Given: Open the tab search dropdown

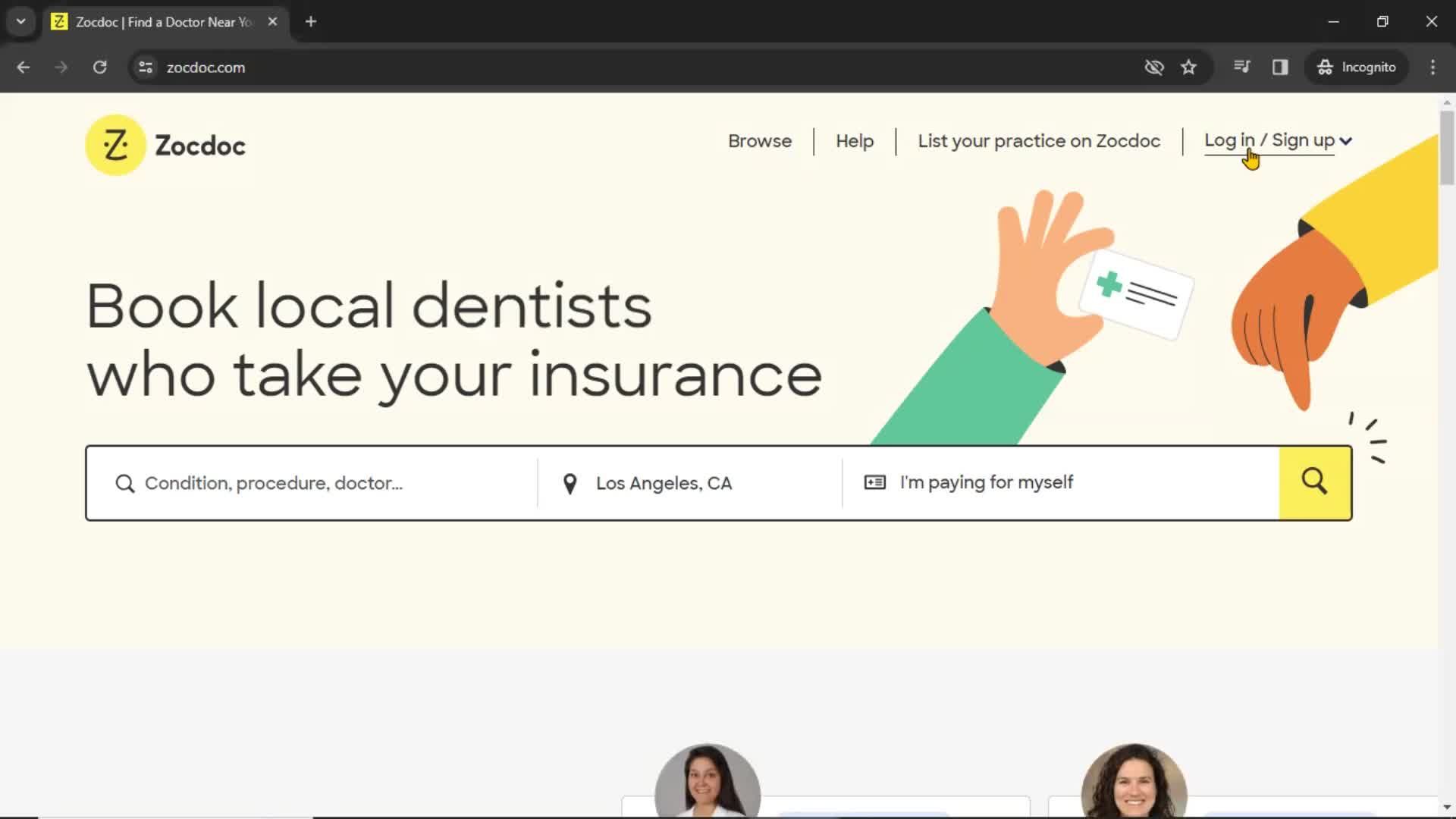Looking at the screenshot, I should point(21,22).
